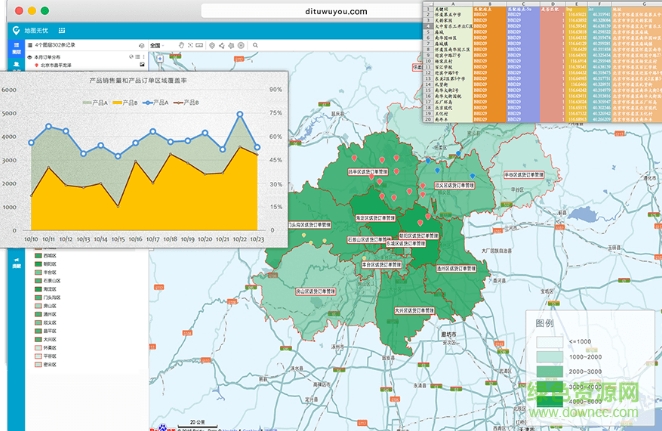Viewport: 662px width, 431px height.
Task: Click the 大兴区 legend entry
Action: pos(50,339)
